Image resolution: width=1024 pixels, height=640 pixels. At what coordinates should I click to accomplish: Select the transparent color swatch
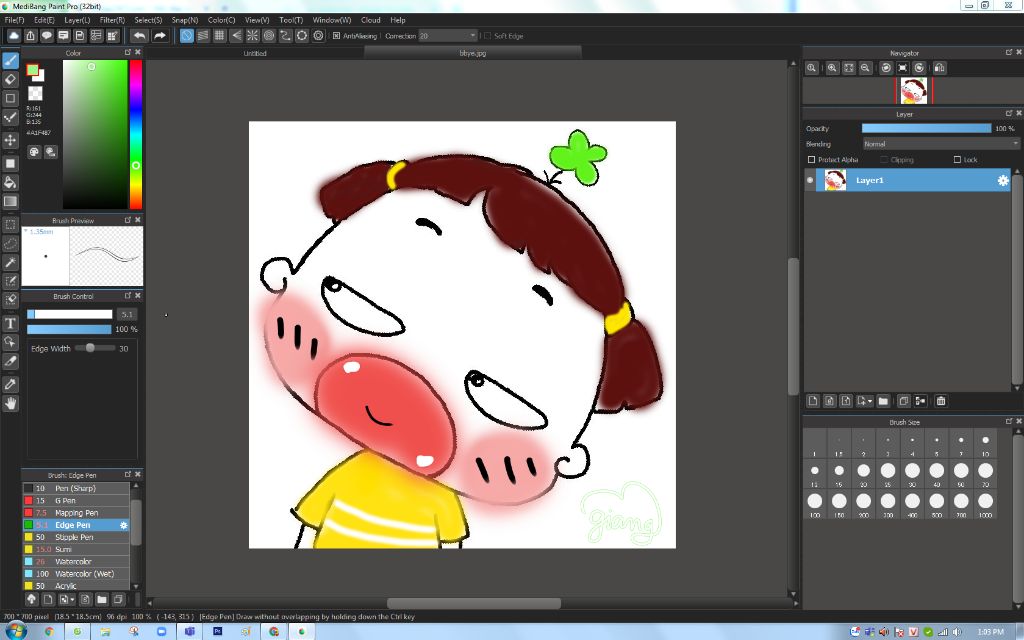35,93
